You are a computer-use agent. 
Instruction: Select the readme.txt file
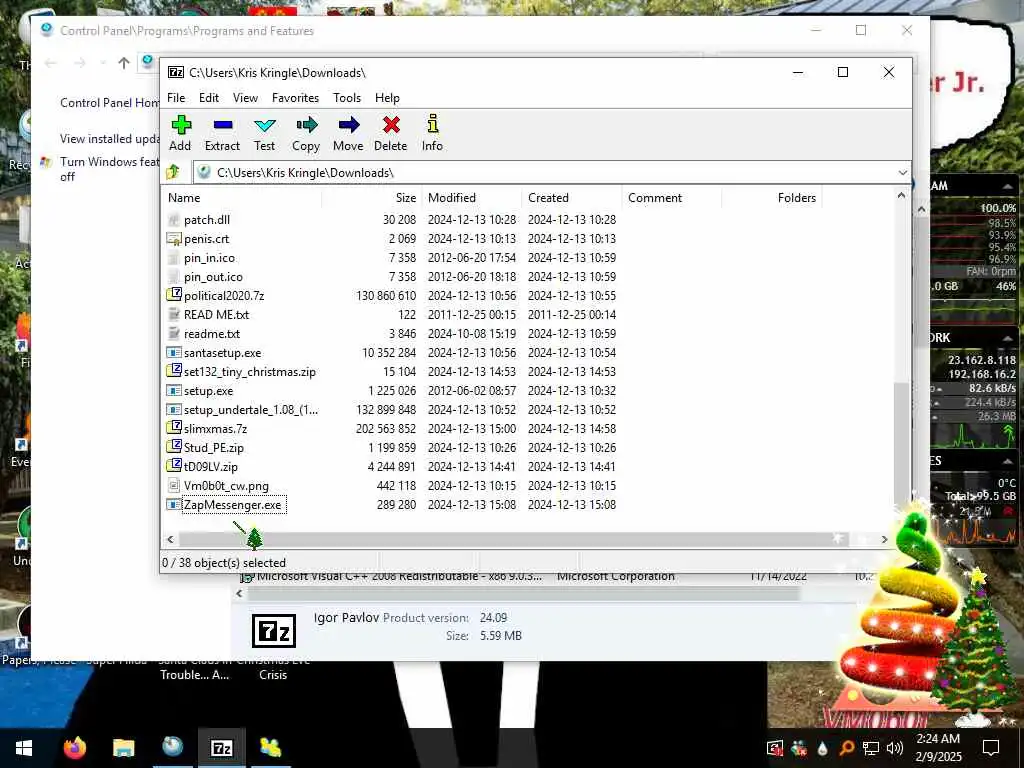point(212,333)
